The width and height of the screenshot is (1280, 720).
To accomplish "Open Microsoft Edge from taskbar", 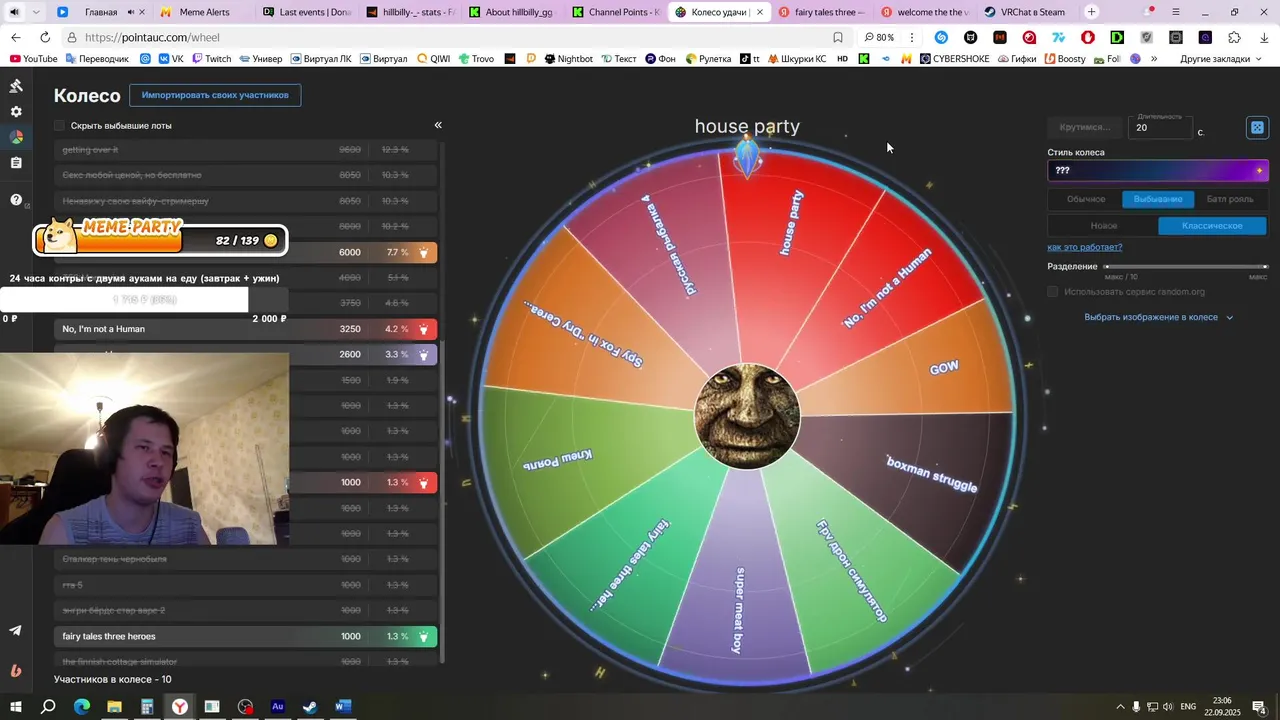I will coord(82,707).
